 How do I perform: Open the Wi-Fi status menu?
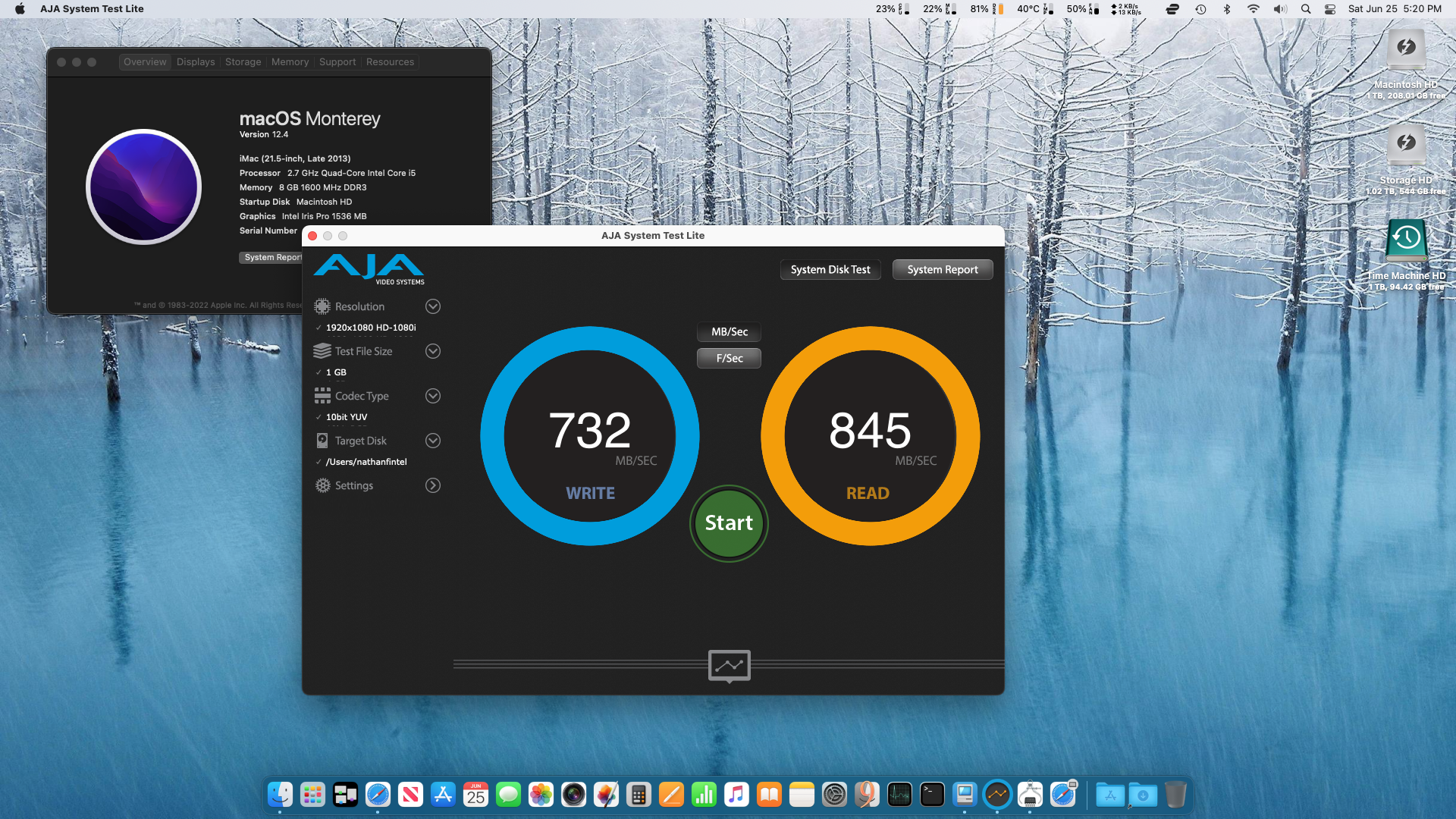1254,9
